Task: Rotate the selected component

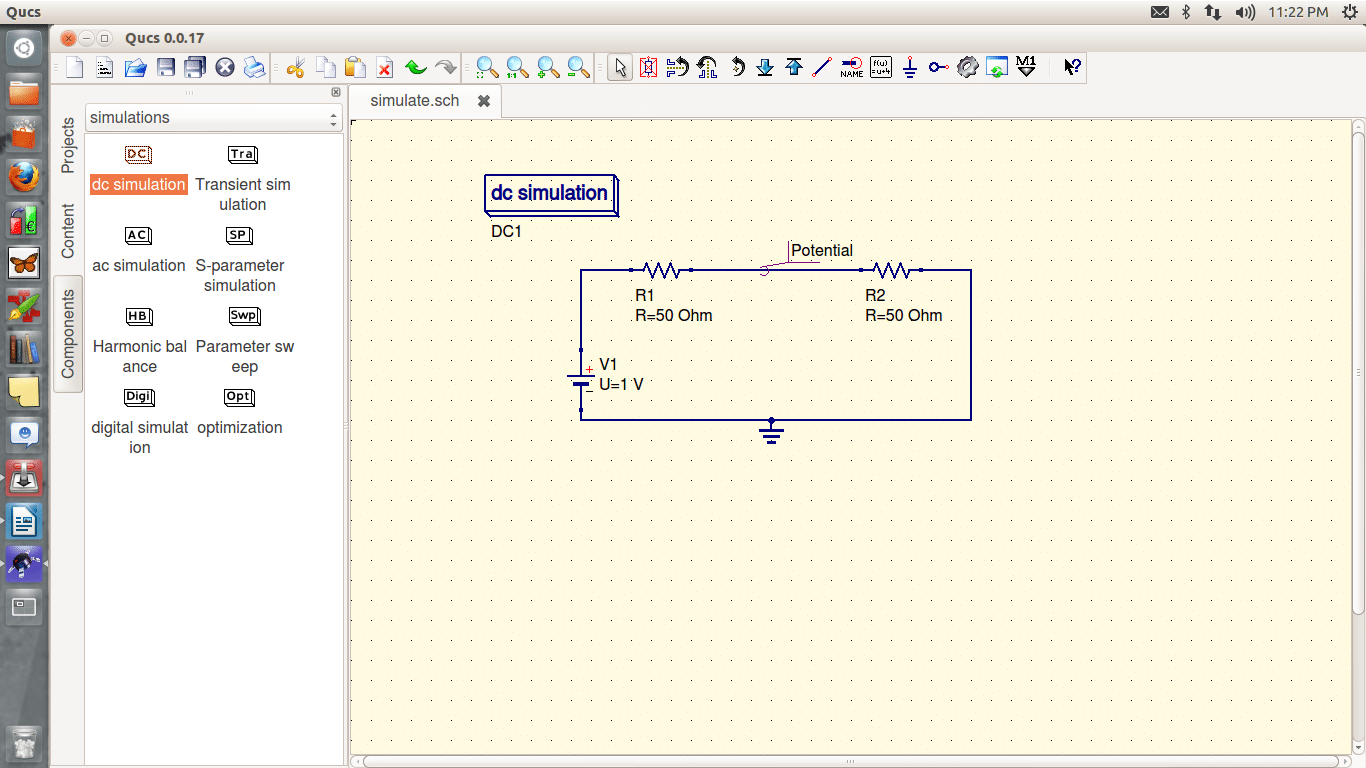Action: click(x=736, y=67)
